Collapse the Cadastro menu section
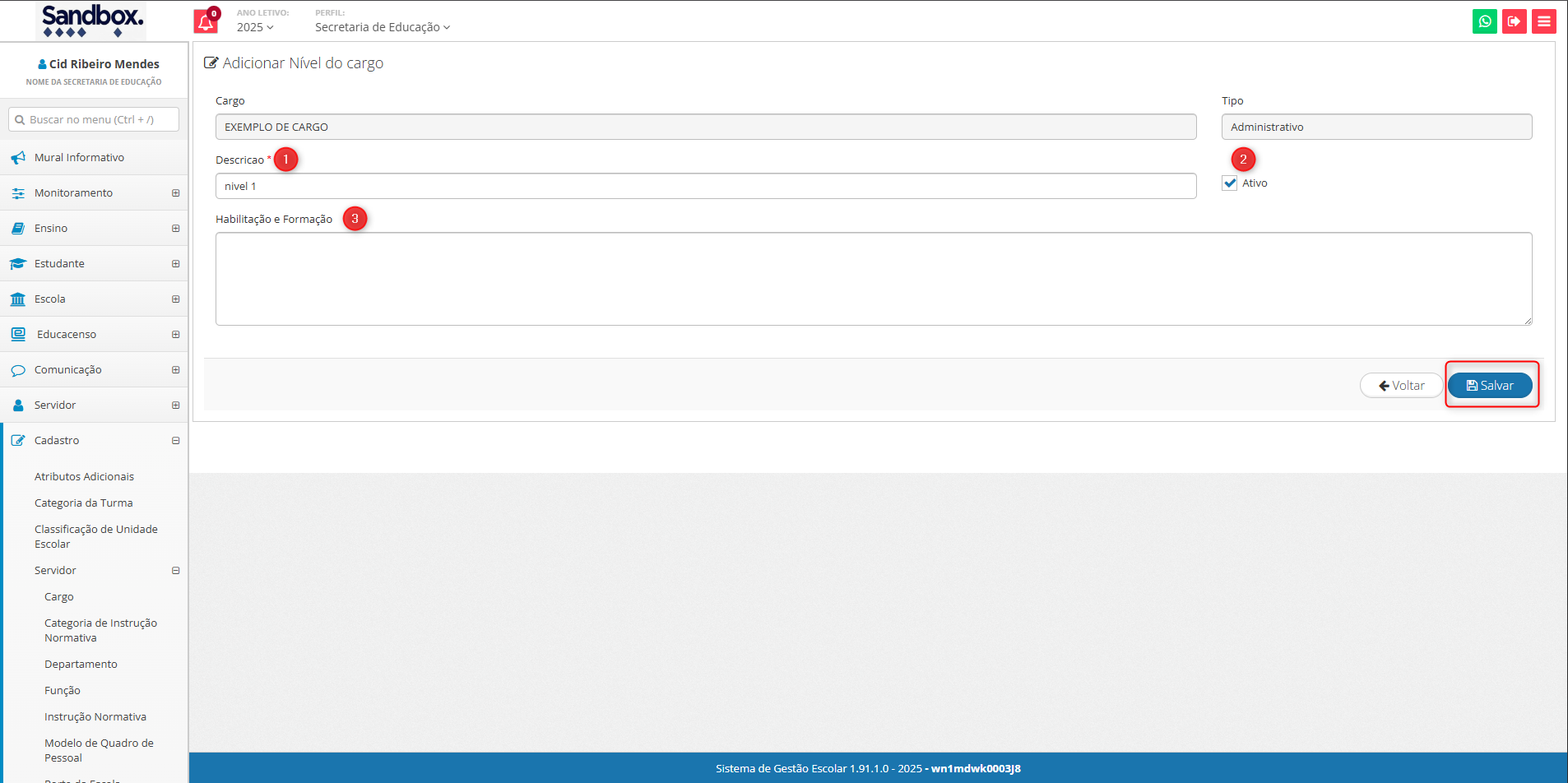The width and height of the screenshot is (1568, 783). click(x=175, y=441)
